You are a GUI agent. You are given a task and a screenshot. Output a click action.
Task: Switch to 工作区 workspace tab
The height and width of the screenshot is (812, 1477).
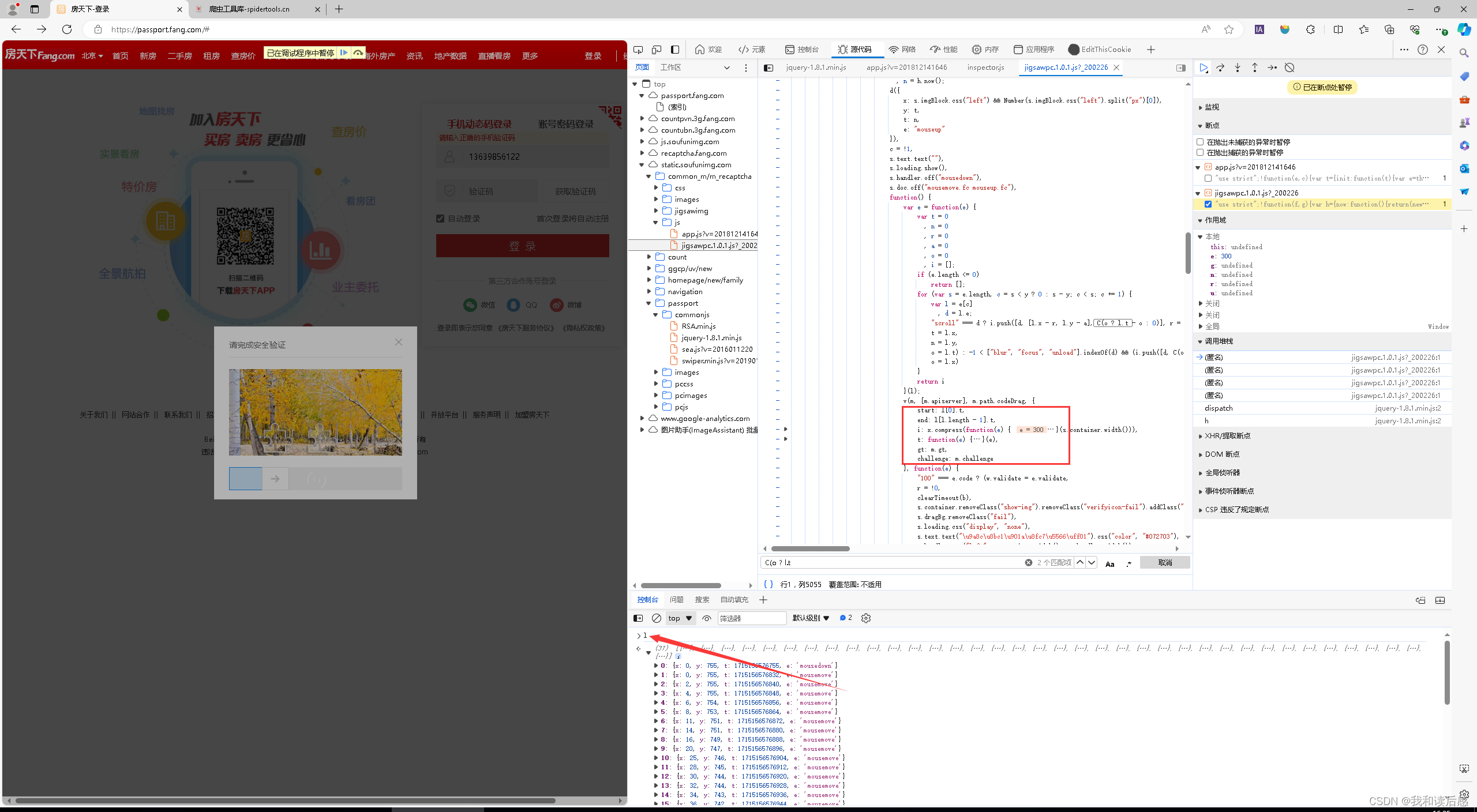tap(670, 67)
